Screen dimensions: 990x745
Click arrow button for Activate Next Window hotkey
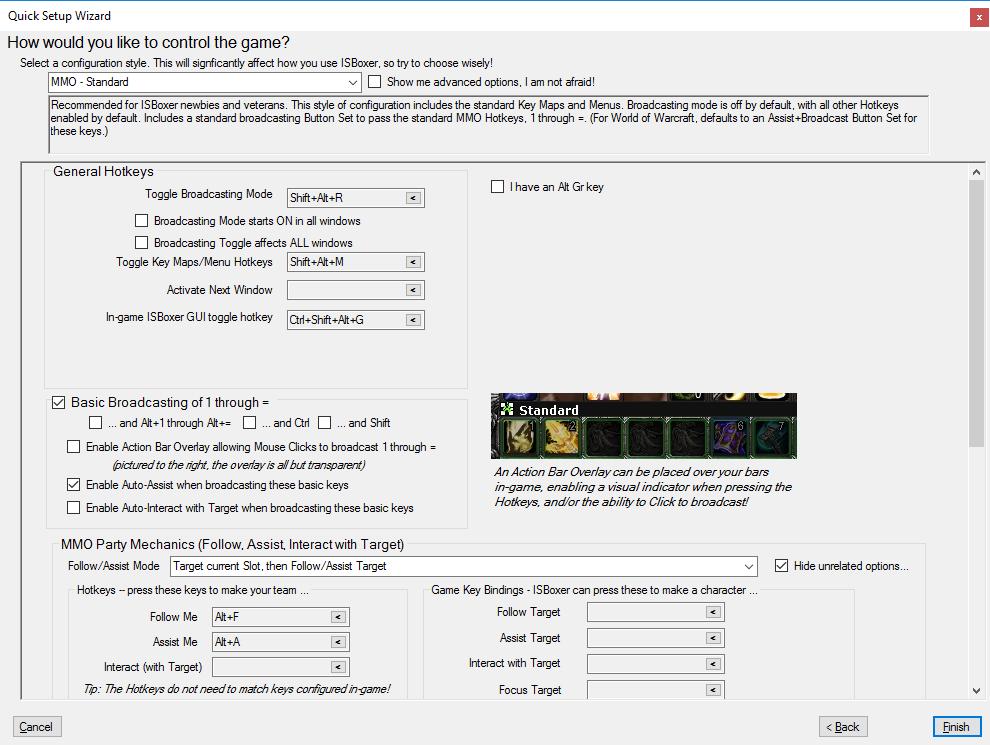coord(414,290)
